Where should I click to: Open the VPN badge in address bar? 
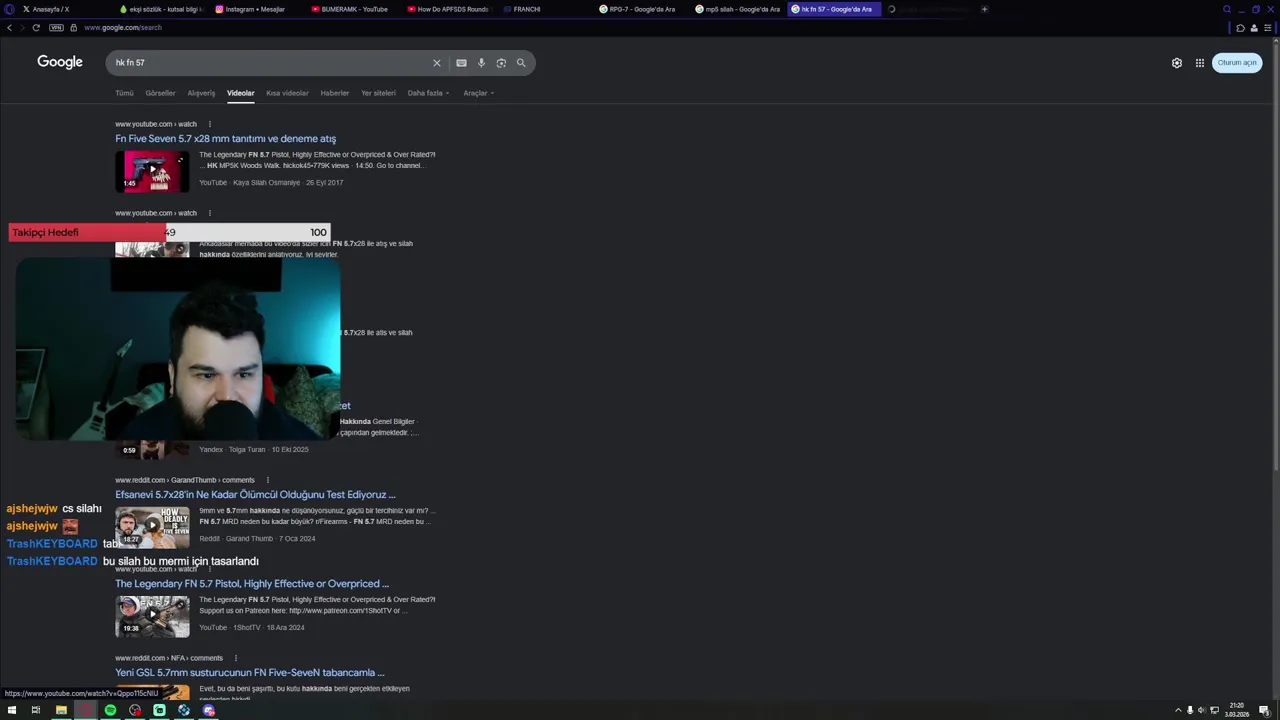(56, 28)
